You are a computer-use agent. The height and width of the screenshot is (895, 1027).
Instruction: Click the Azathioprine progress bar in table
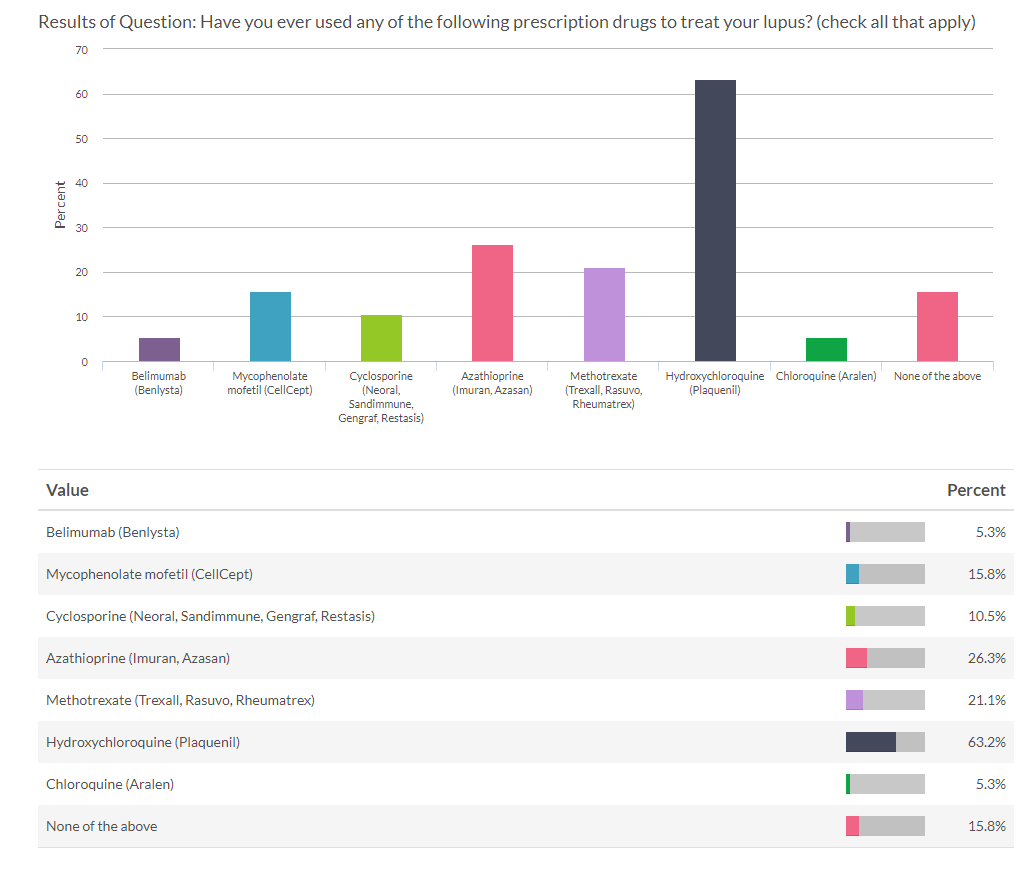click(x=885, y=658)
